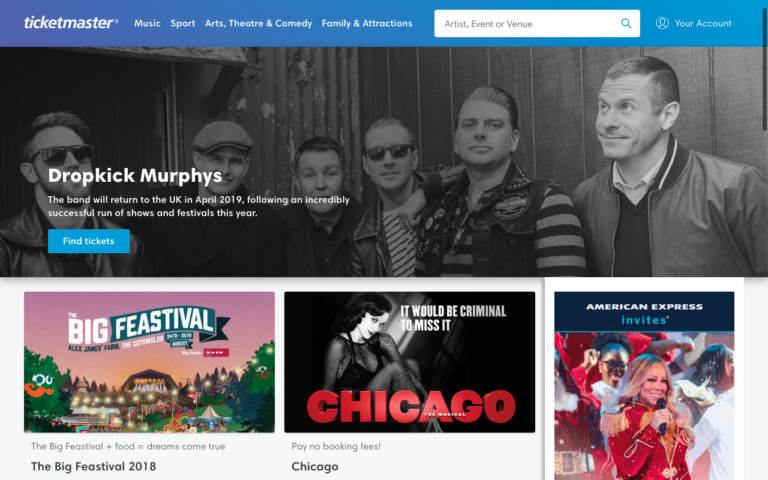Click the American Express invites header
The image size is (768, 480).
[x=644, y=312]
